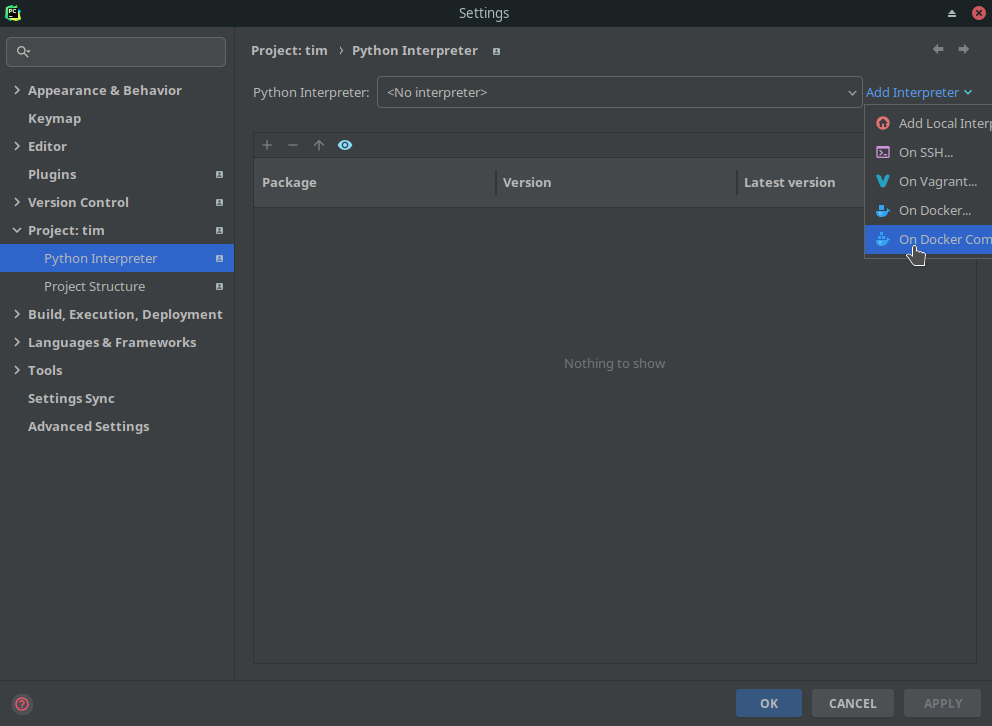Click the forward navigation arrow
Viewport: 992px width, 726px height.
pyautogui.click(x=964, y=49)
